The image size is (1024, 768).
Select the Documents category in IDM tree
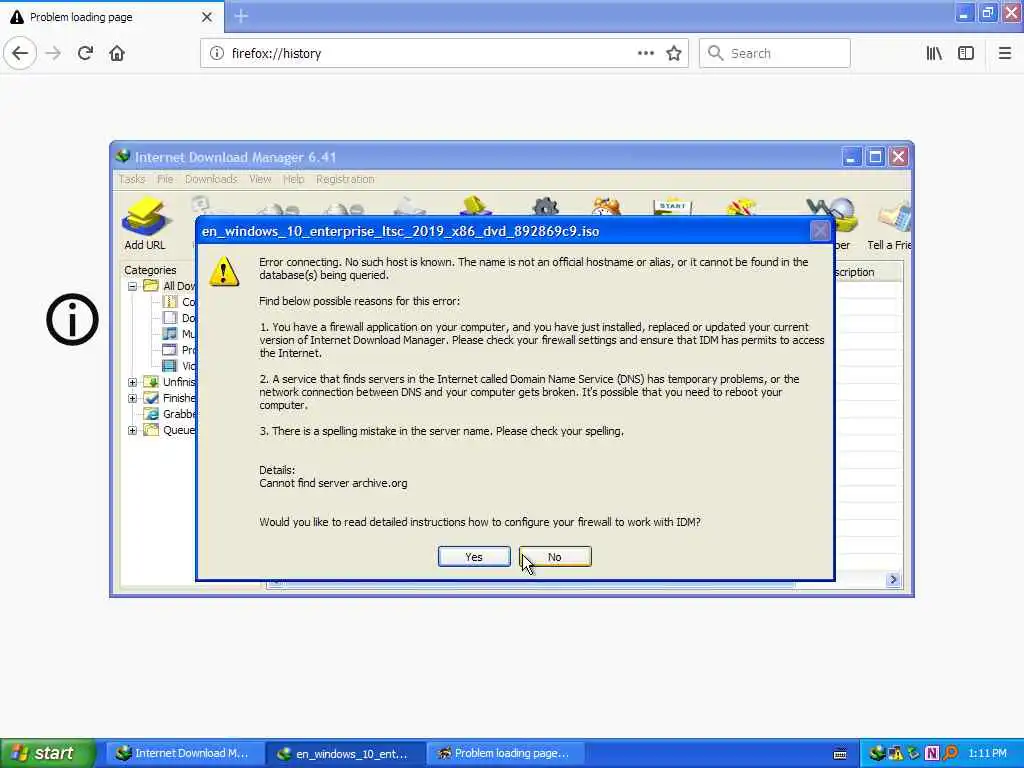pos(179,318)
